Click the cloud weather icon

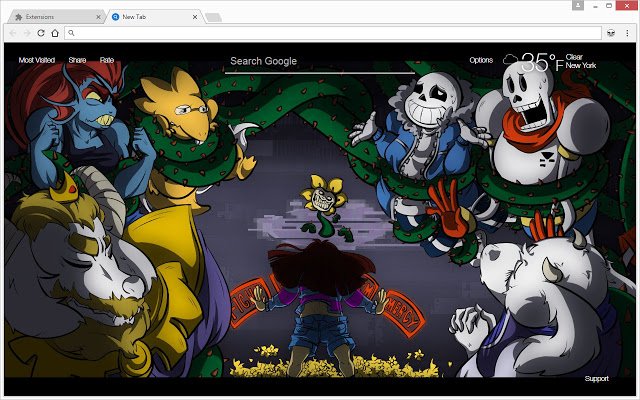(x=510, y=60)
